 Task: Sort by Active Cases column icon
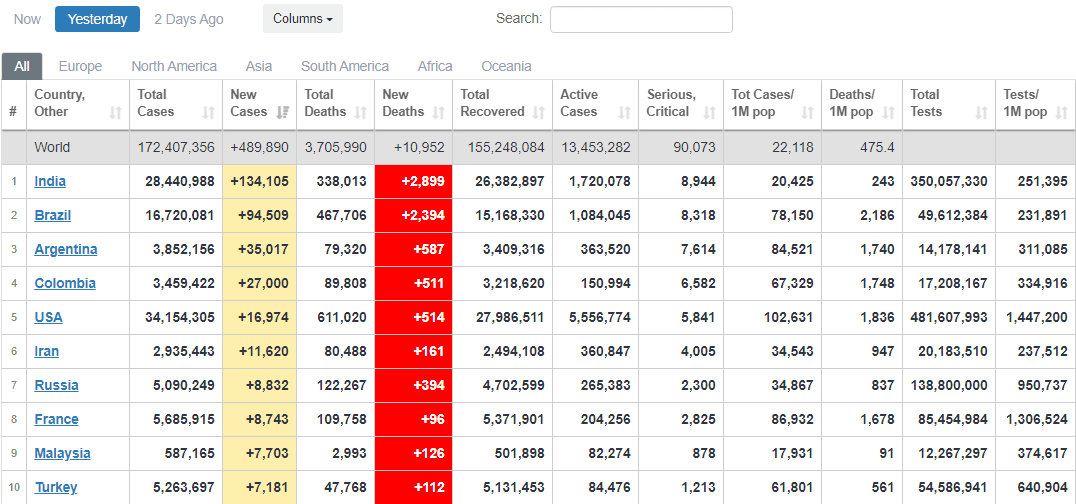click(625, 112)
